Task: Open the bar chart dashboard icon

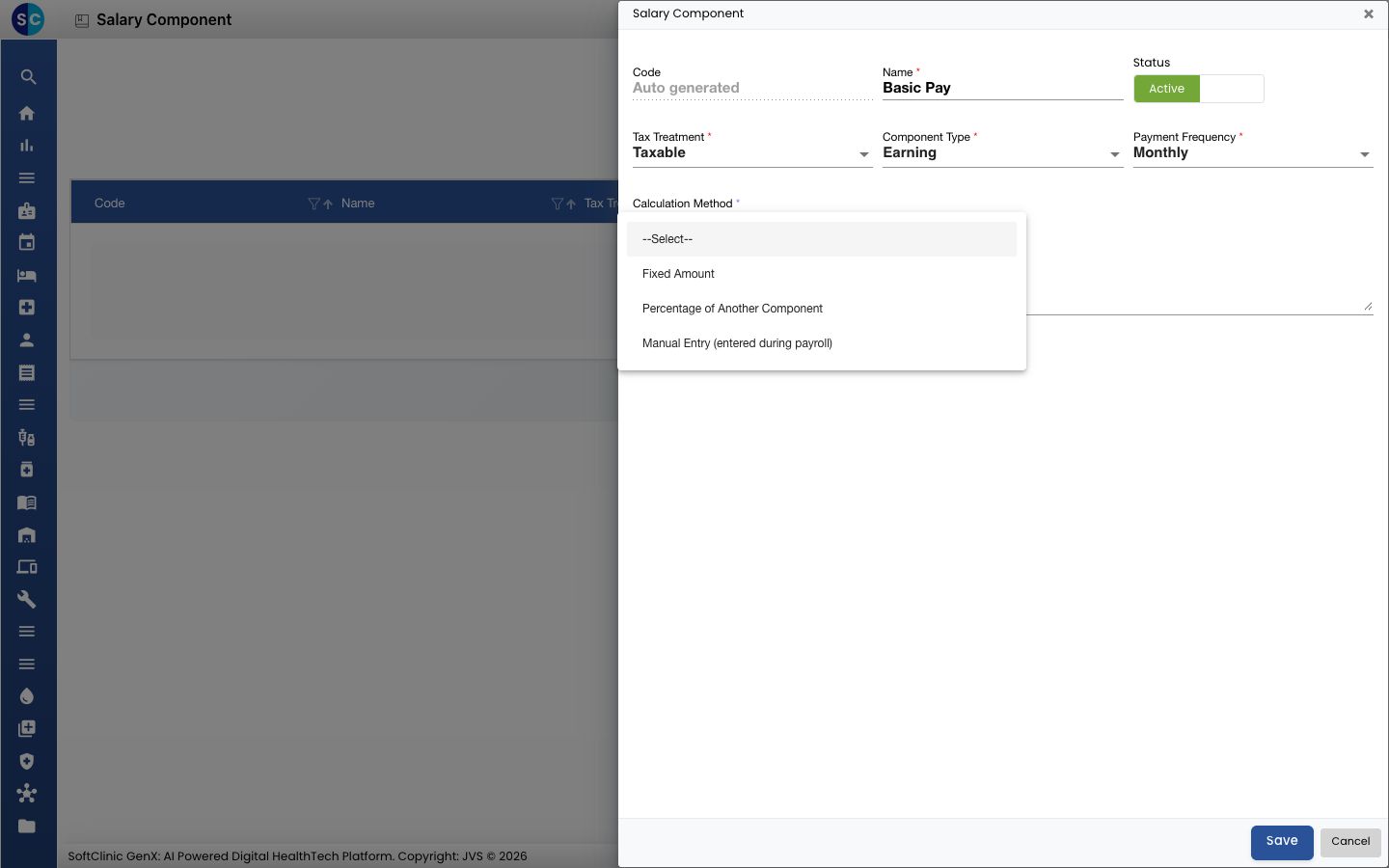Action: point(27,146)
